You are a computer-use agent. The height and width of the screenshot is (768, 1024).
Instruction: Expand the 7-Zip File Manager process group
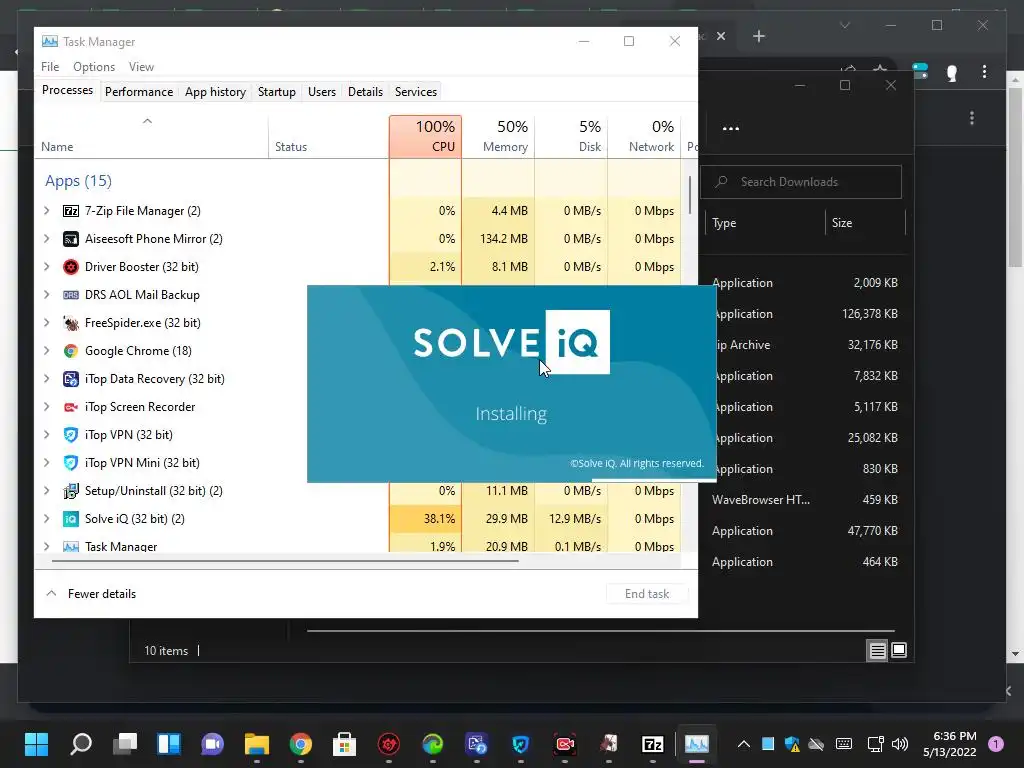click(x=46, y=211)
